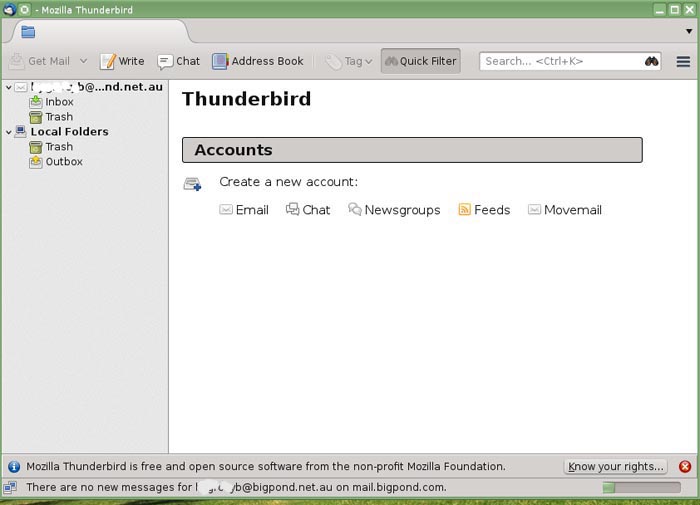Image resolution: width=700 pixels, height=505 pixels.
Task: Collapse the Local Folders tree
Action: (8, 132)
